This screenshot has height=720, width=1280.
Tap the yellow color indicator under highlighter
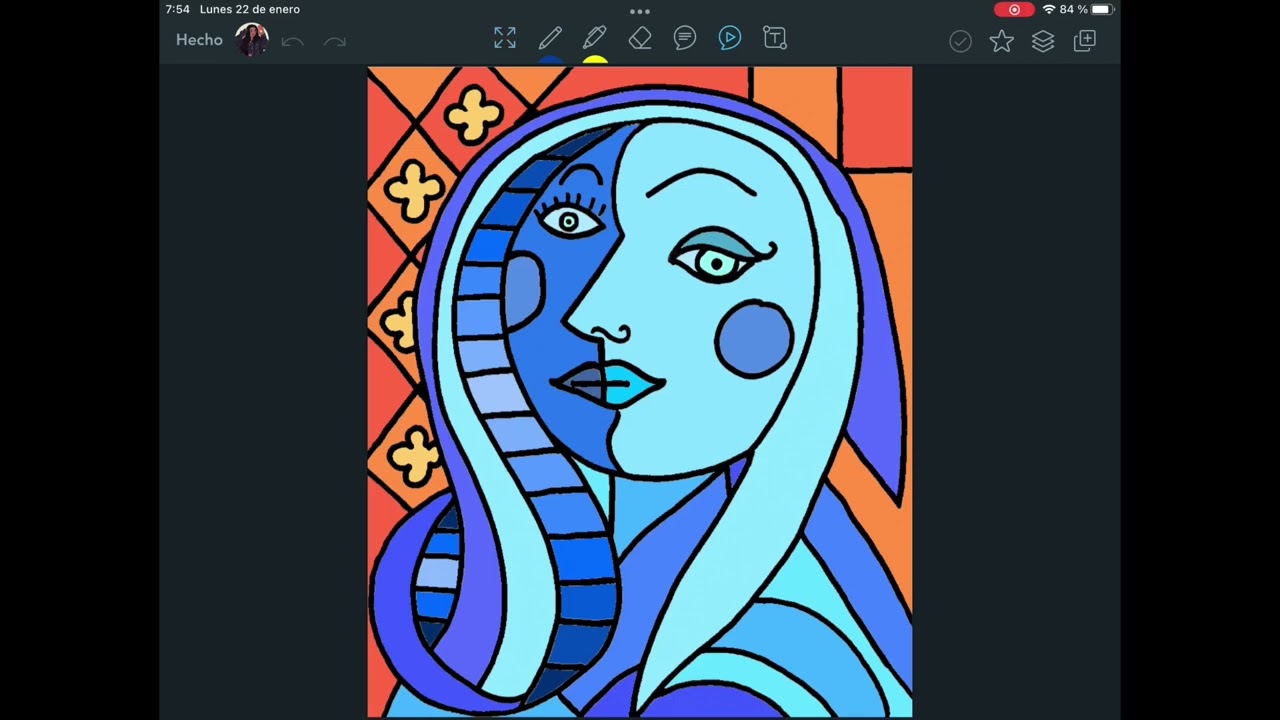595,60
